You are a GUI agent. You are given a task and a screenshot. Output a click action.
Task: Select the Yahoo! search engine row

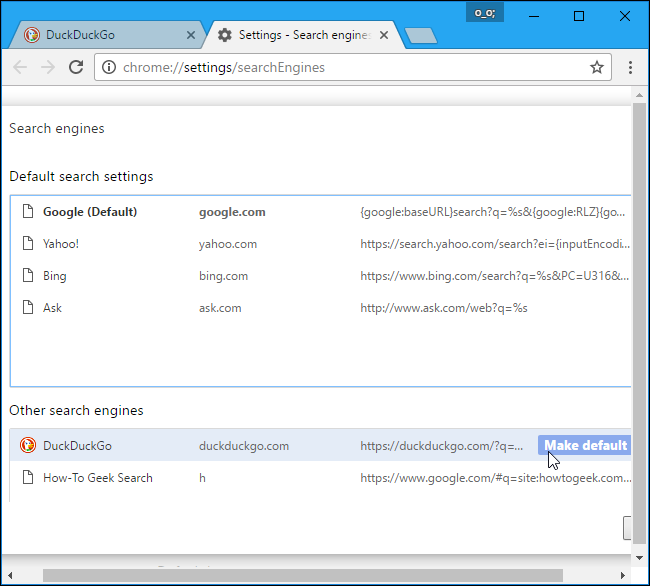200,244
